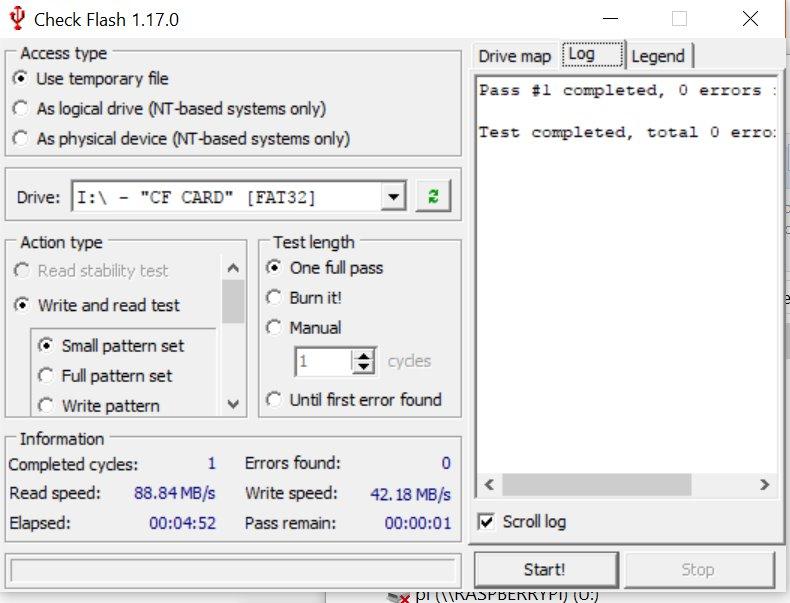Image resolution: width=790 pixels, height=603 pixels.
Task: Select Full pattern set option
Action: click(x=45, y=375)
